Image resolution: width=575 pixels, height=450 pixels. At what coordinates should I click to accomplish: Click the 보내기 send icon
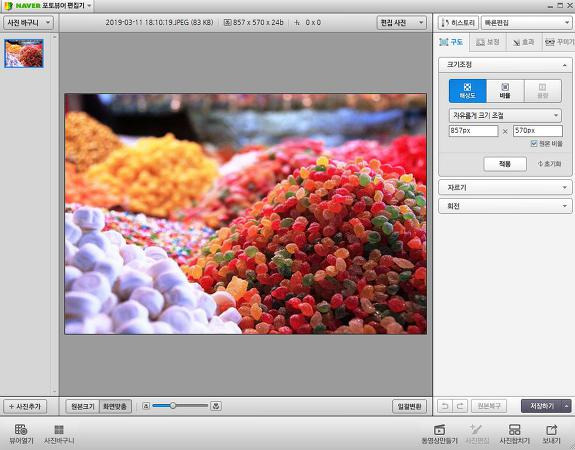click(x=551, y=434)
